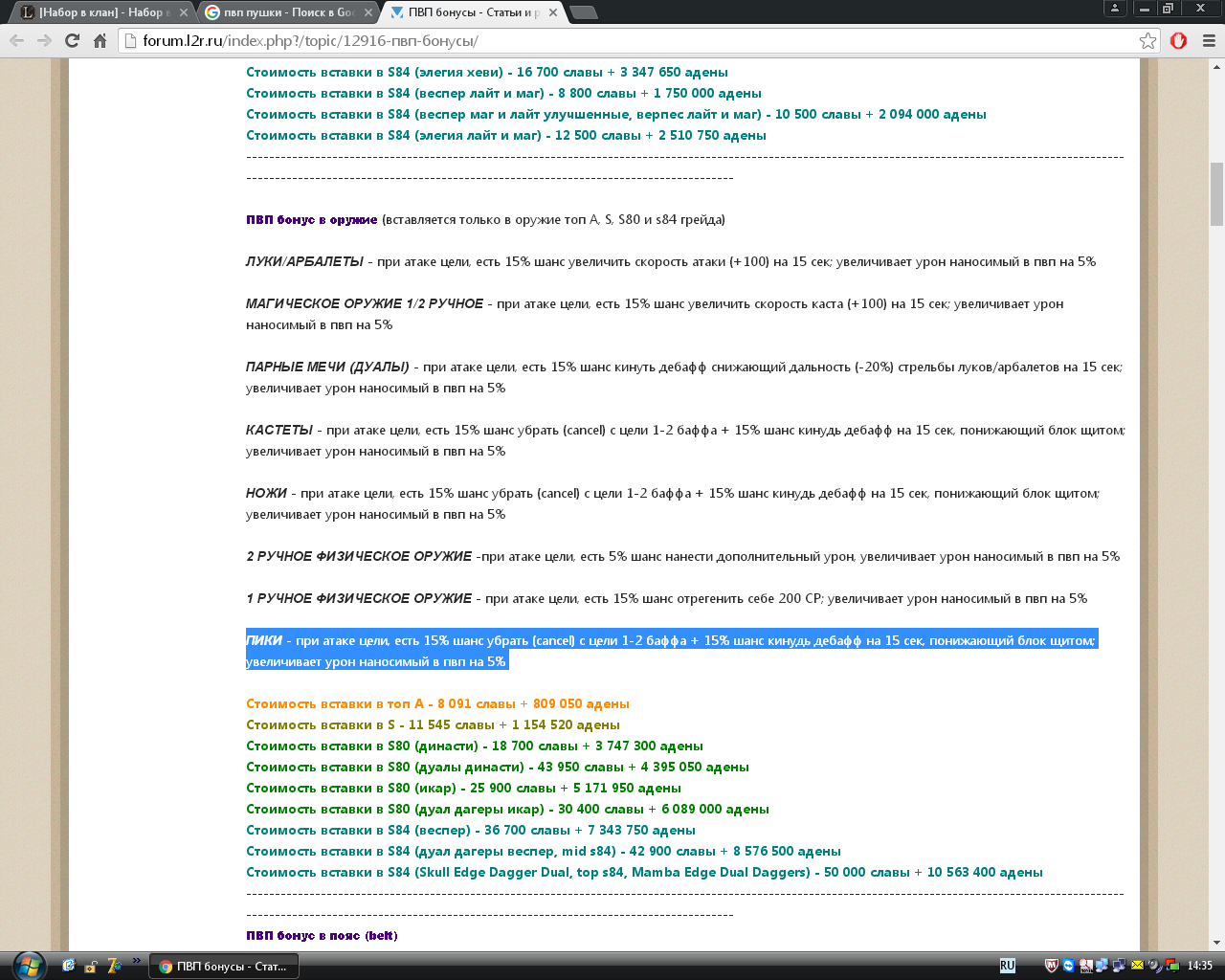
Task: Reload the current page
Action: coord(72,40)
